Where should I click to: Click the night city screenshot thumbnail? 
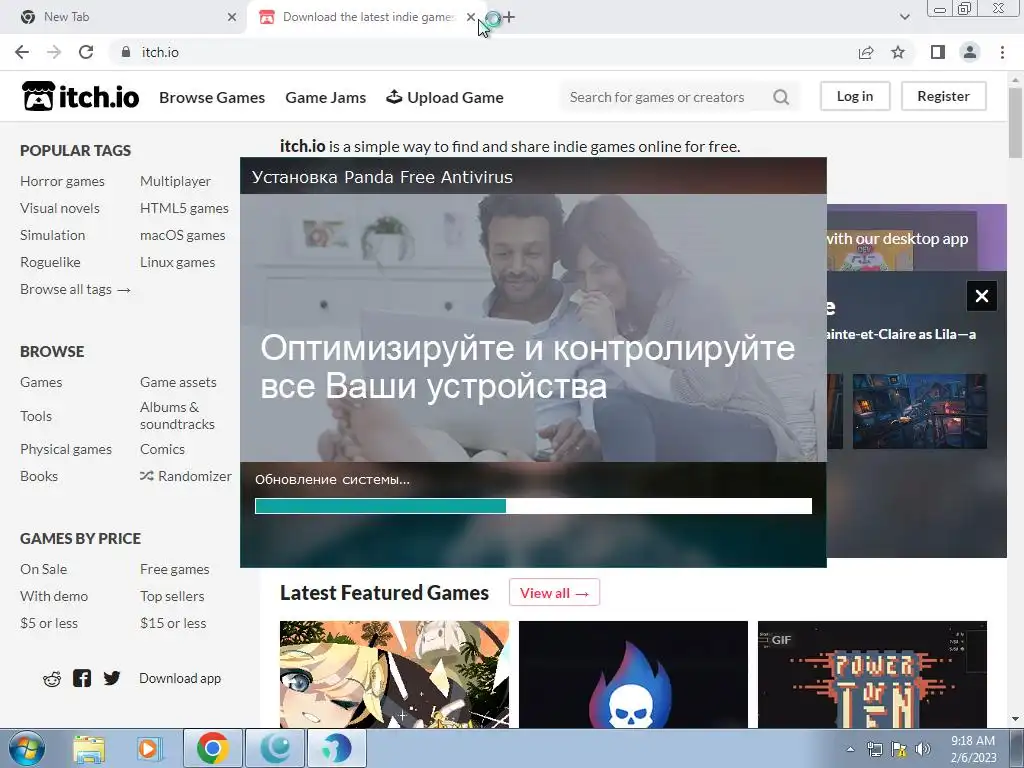point(920,411)
